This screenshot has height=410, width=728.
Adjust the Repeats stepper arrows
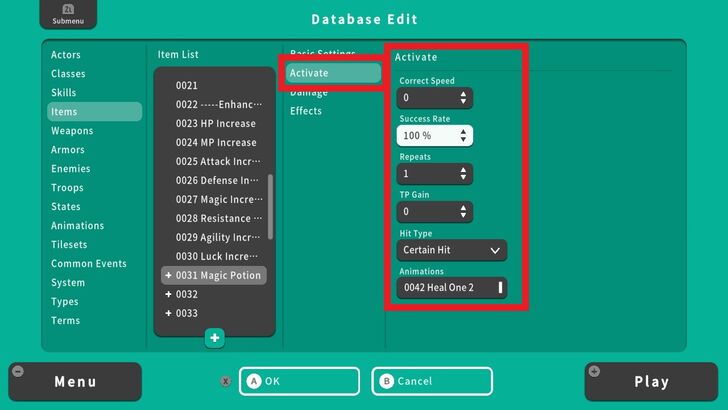tap(463, 174)
